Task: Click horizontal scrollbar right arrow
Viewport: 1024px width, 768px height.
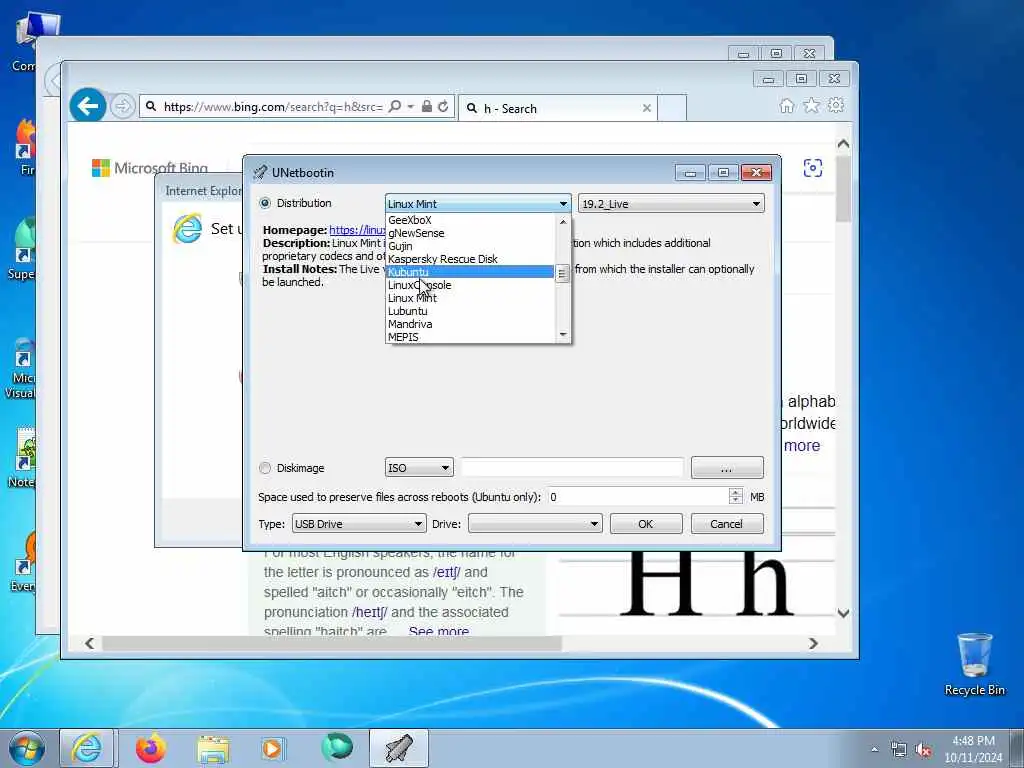Action: point(813,643)
